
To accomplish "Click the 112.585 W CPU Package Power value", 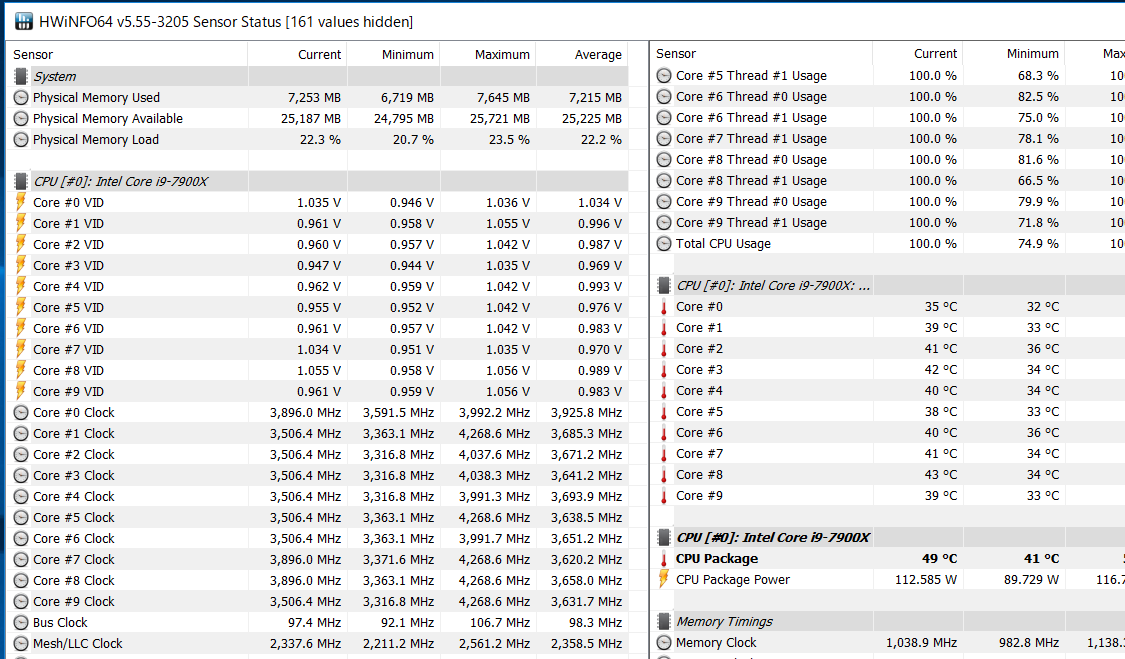I will tap(926, 579).
